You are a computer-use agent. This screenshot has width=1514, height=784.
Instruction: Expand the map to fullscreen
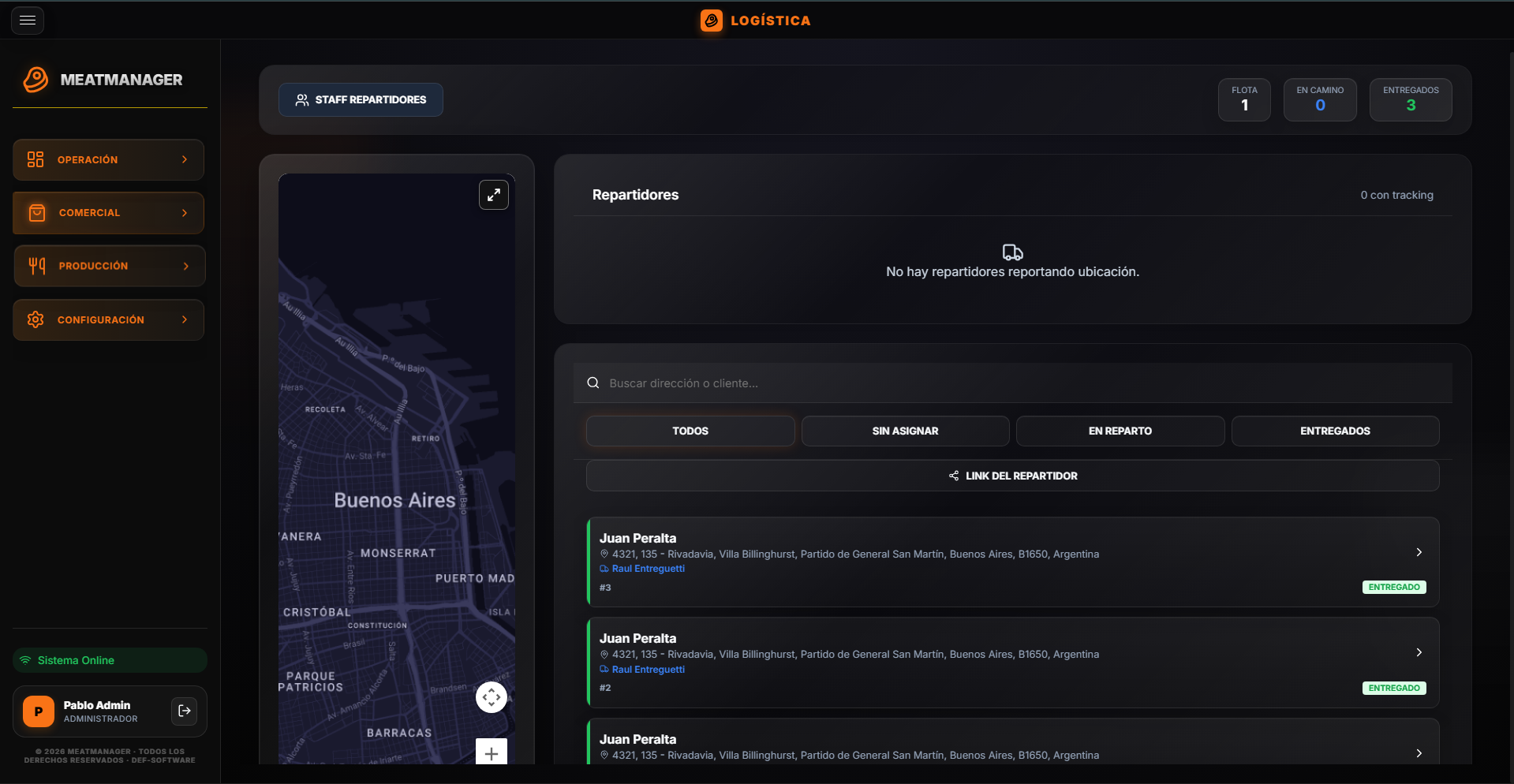494,195
